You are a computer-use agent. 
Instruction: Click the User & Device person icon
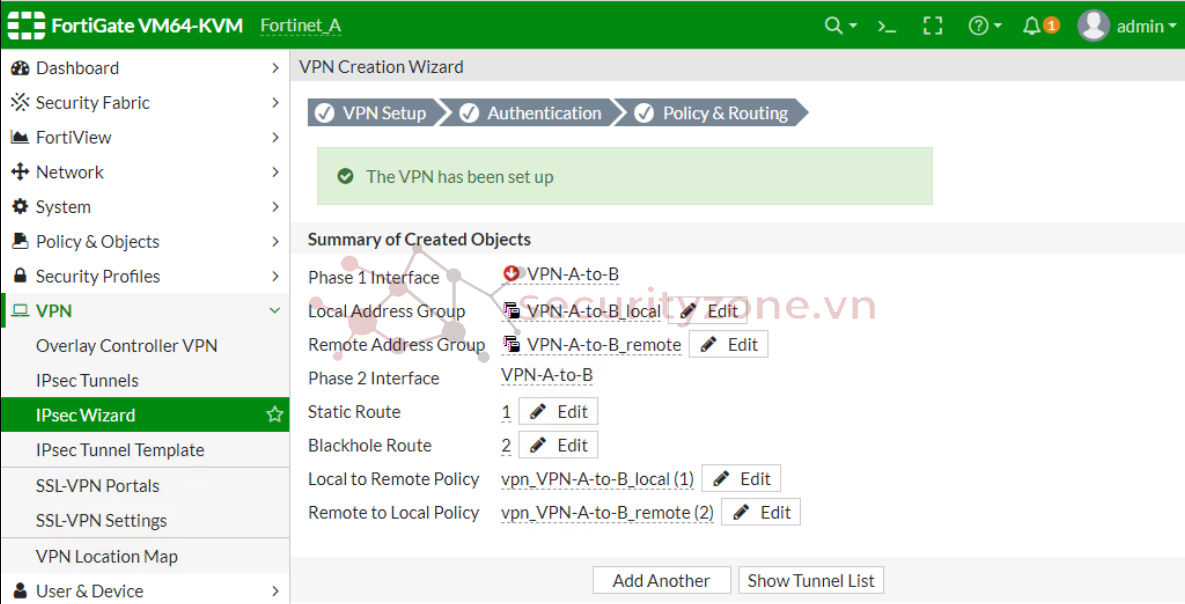[x=20, y=590]
